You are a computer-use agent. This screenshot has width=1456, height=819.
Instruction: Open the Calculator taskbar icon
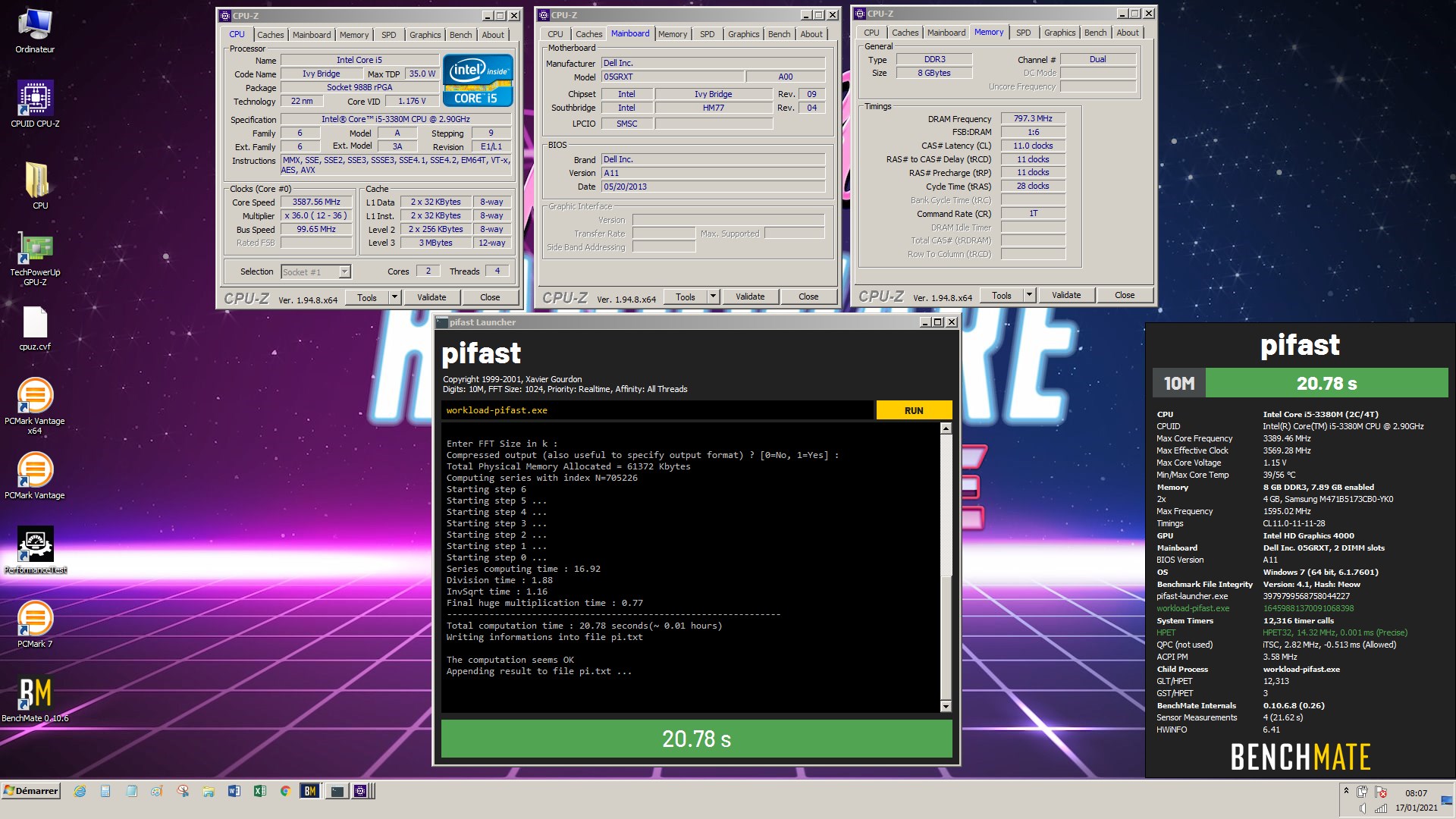(105, 791)
